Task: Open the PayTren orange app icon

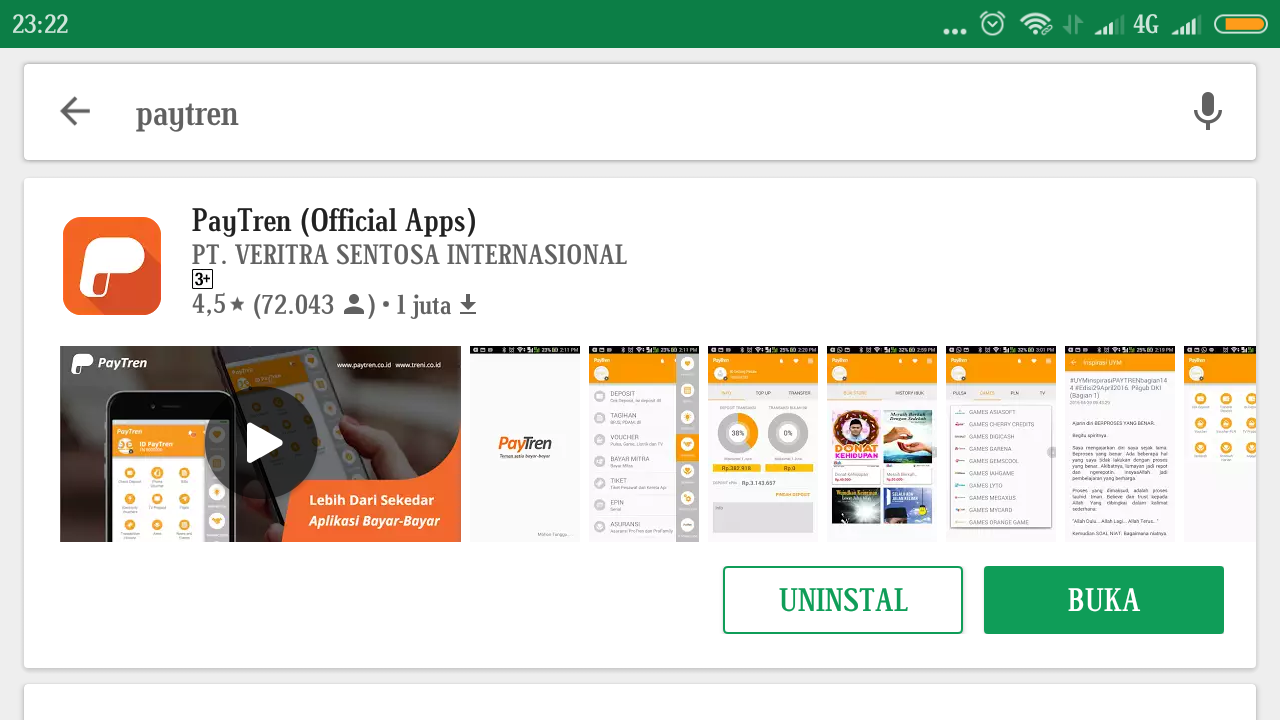Action: (112, 266)
